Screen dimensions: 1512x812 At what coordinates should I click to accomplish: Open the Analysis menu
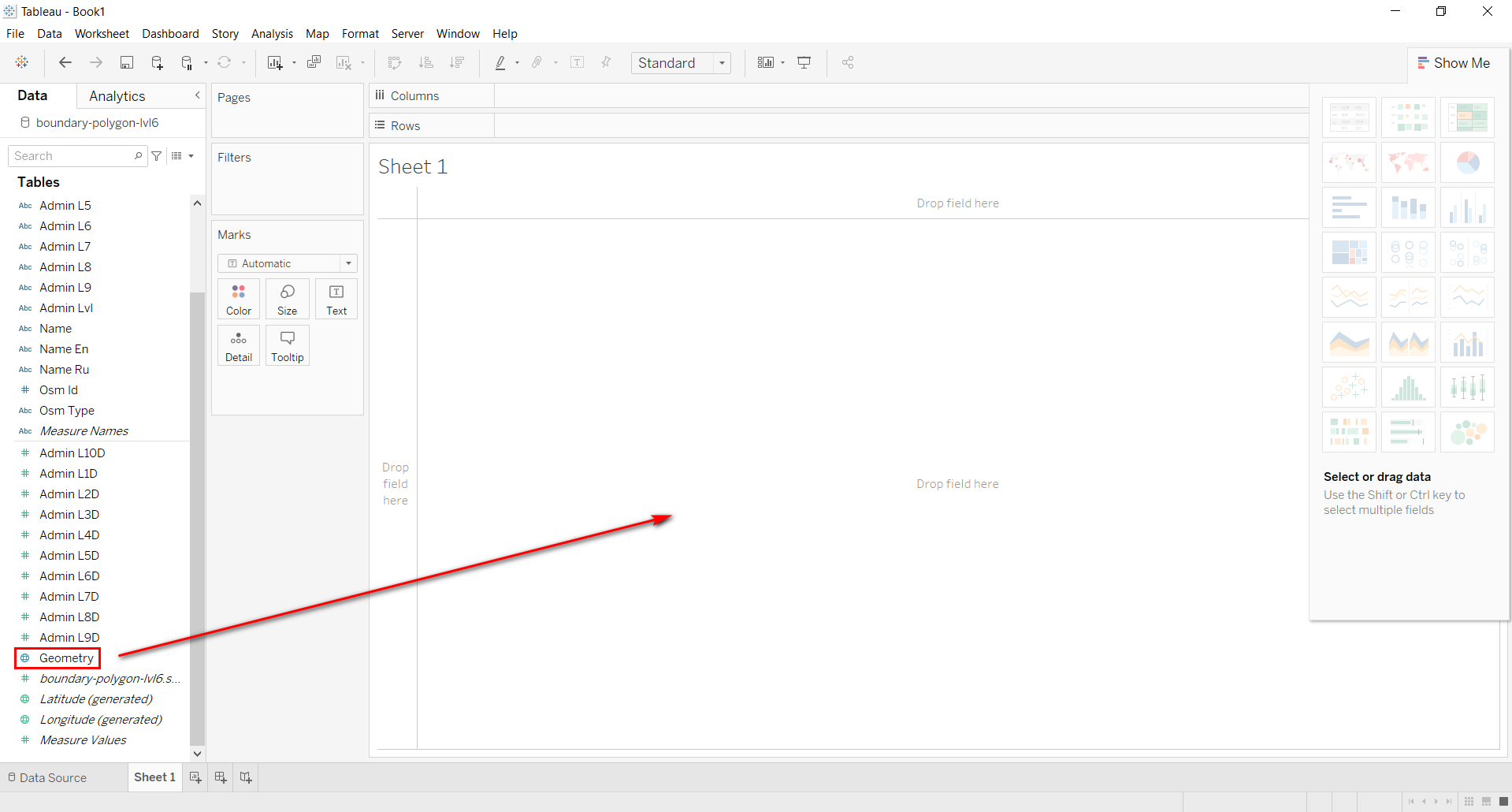[x=272, y=34]
